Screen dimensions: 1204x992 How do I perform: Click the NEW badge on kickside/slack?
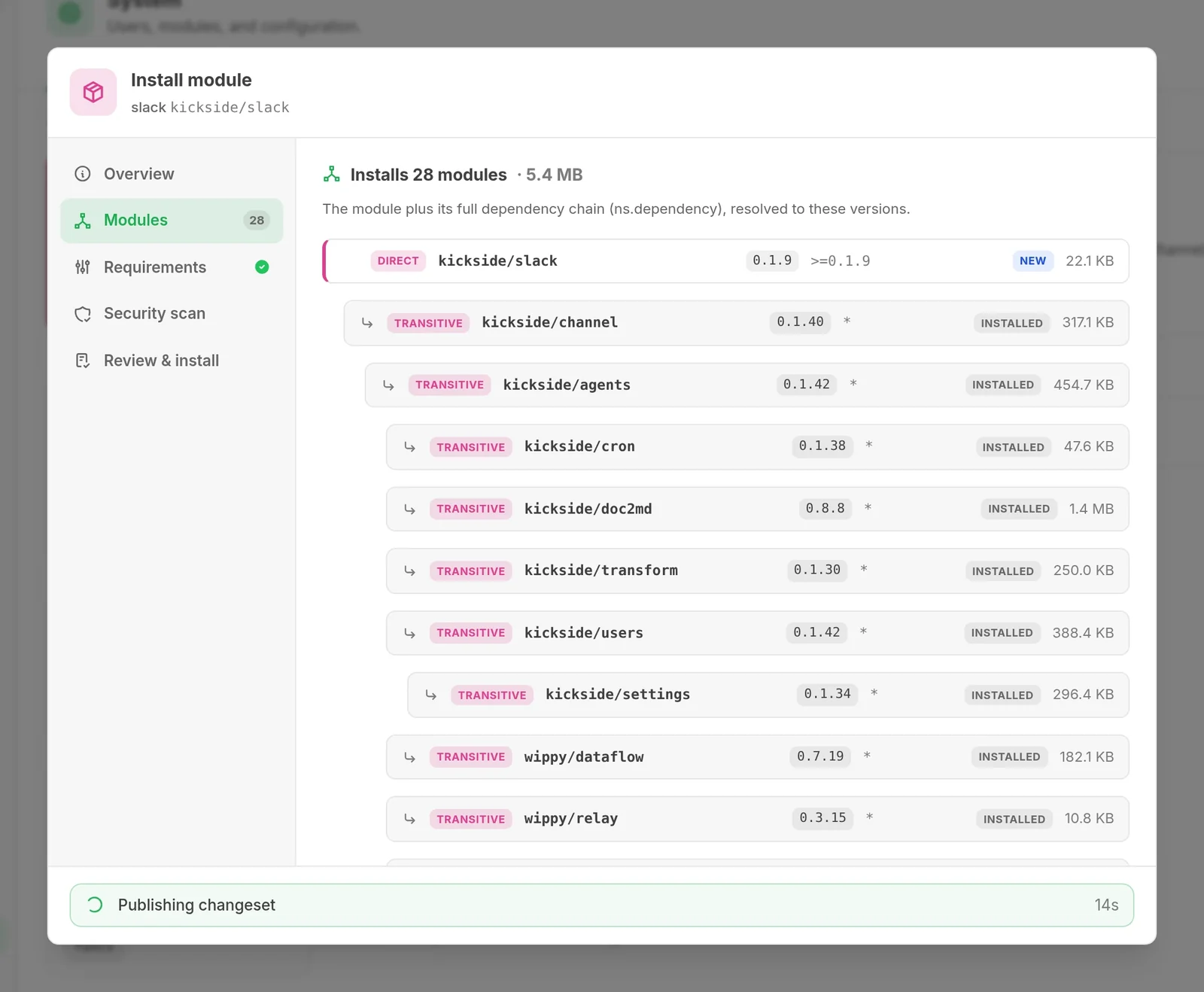(x=1032, y=261)
